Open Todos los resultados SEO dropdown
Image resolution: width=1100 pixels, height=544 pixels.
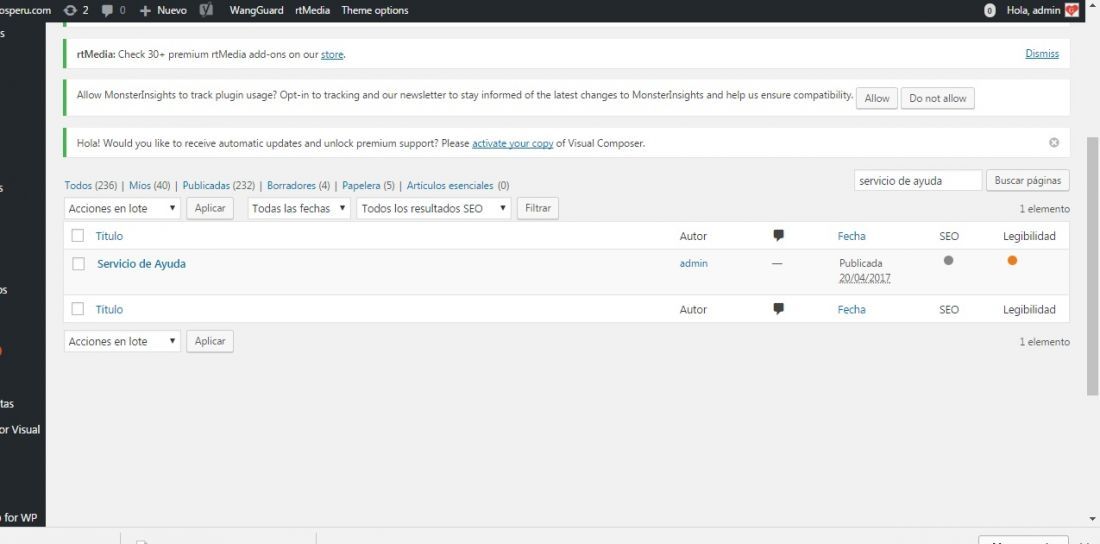[x=434, y=208]
